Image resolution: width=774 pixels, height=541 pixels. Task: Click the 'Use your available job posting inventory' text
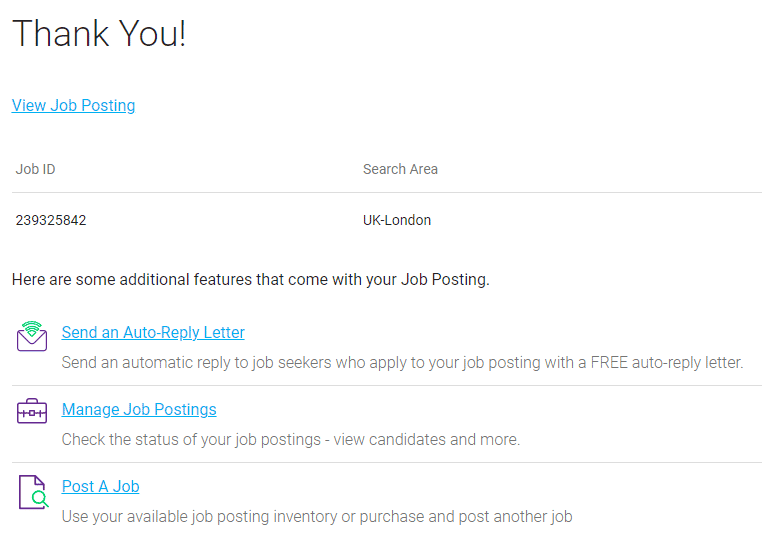pos(317,517)
